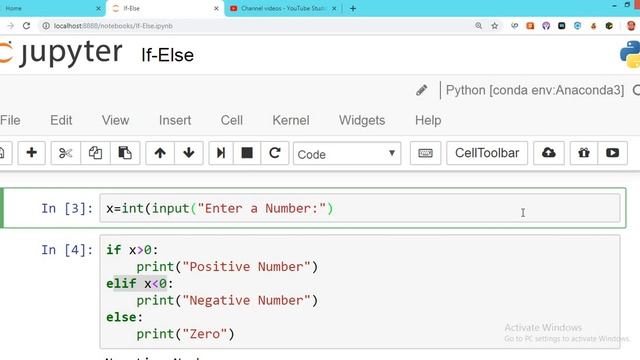Cut selected cells with scissors icon
The width and height of the screenshot is (640, 360).
pyautogui.click(x=65, y=153)
